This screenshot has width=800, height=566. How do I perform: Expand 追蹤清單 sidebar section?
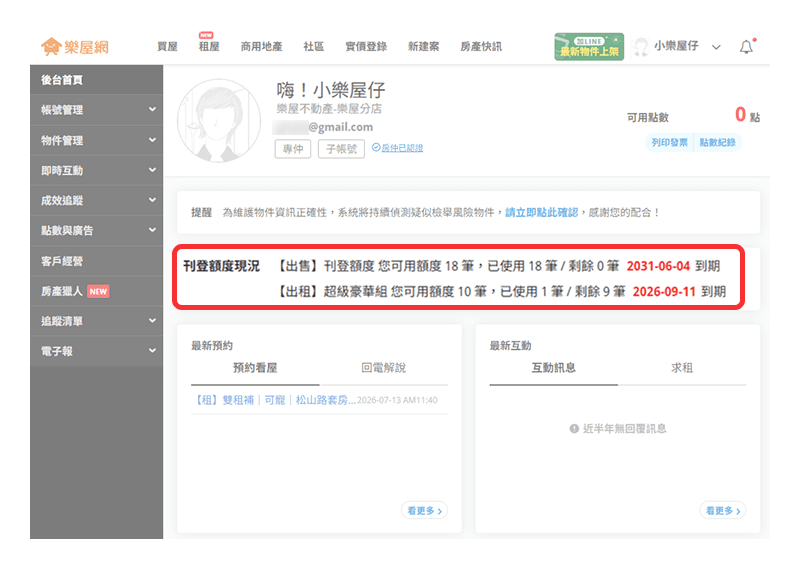point(96,321)
